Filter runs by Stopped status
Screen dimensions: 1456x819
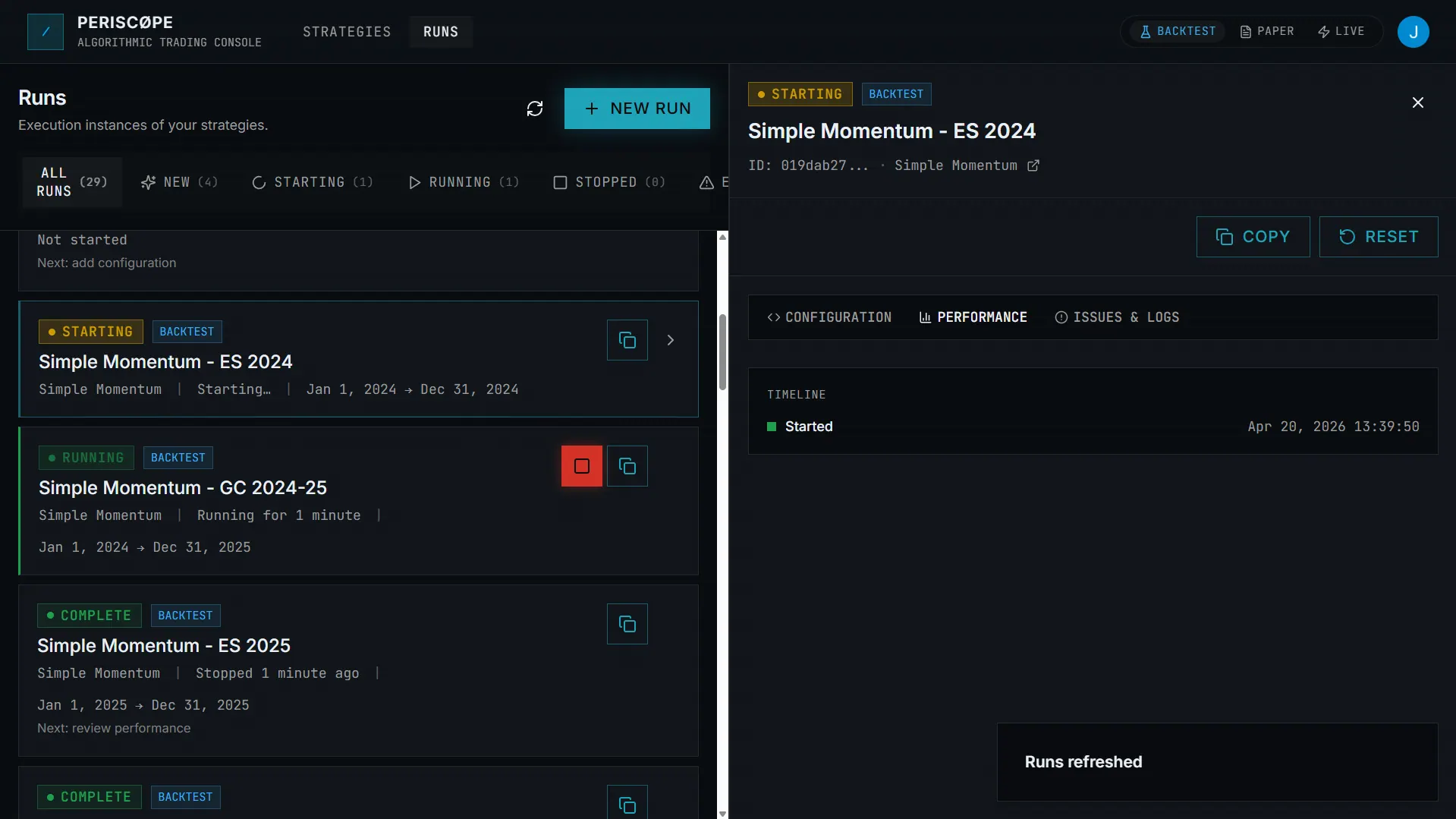point(610,182)
